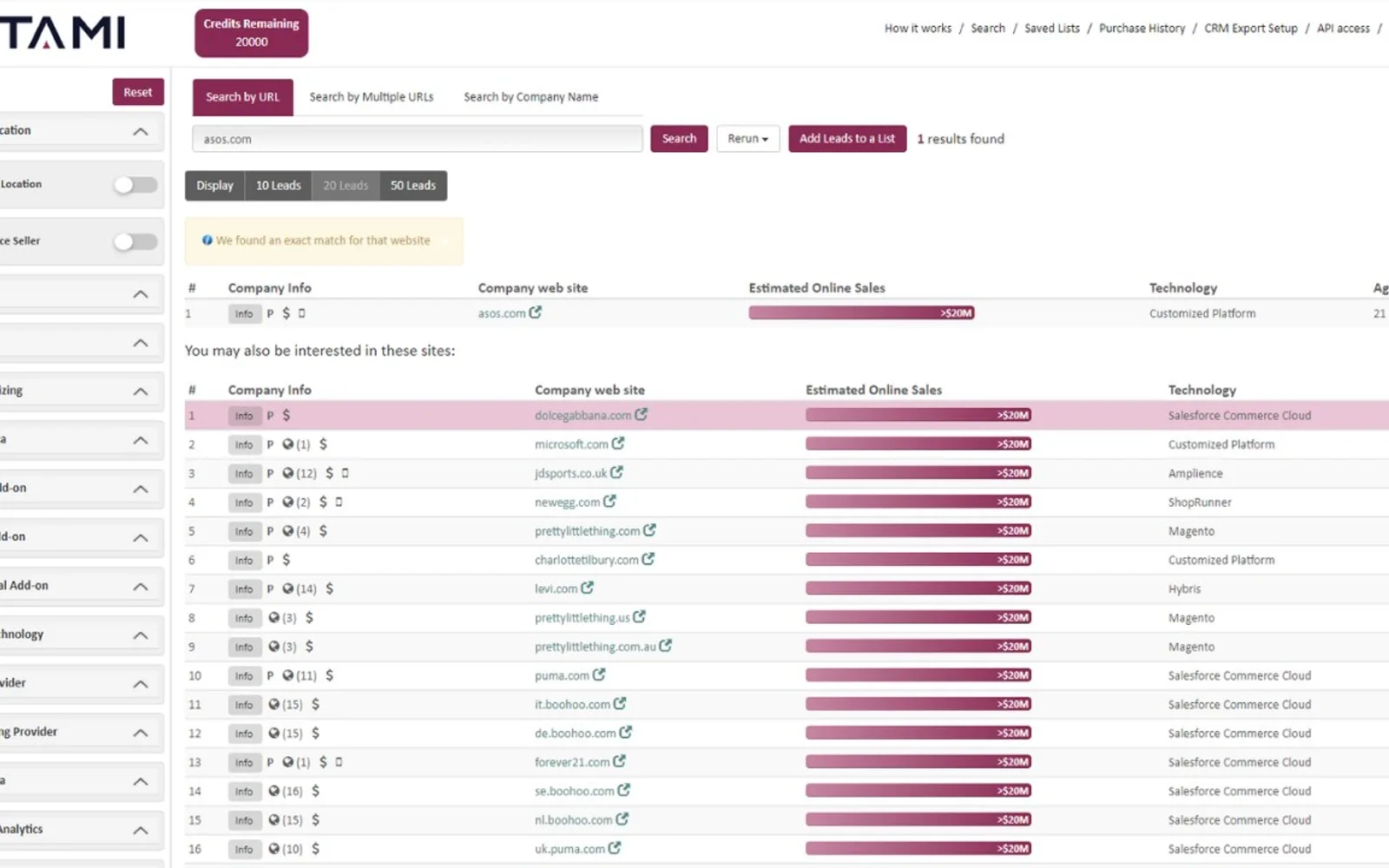Click the globe icon in jdsports.co.uk row
1389x868 pixels.
(x=288, y=473)
